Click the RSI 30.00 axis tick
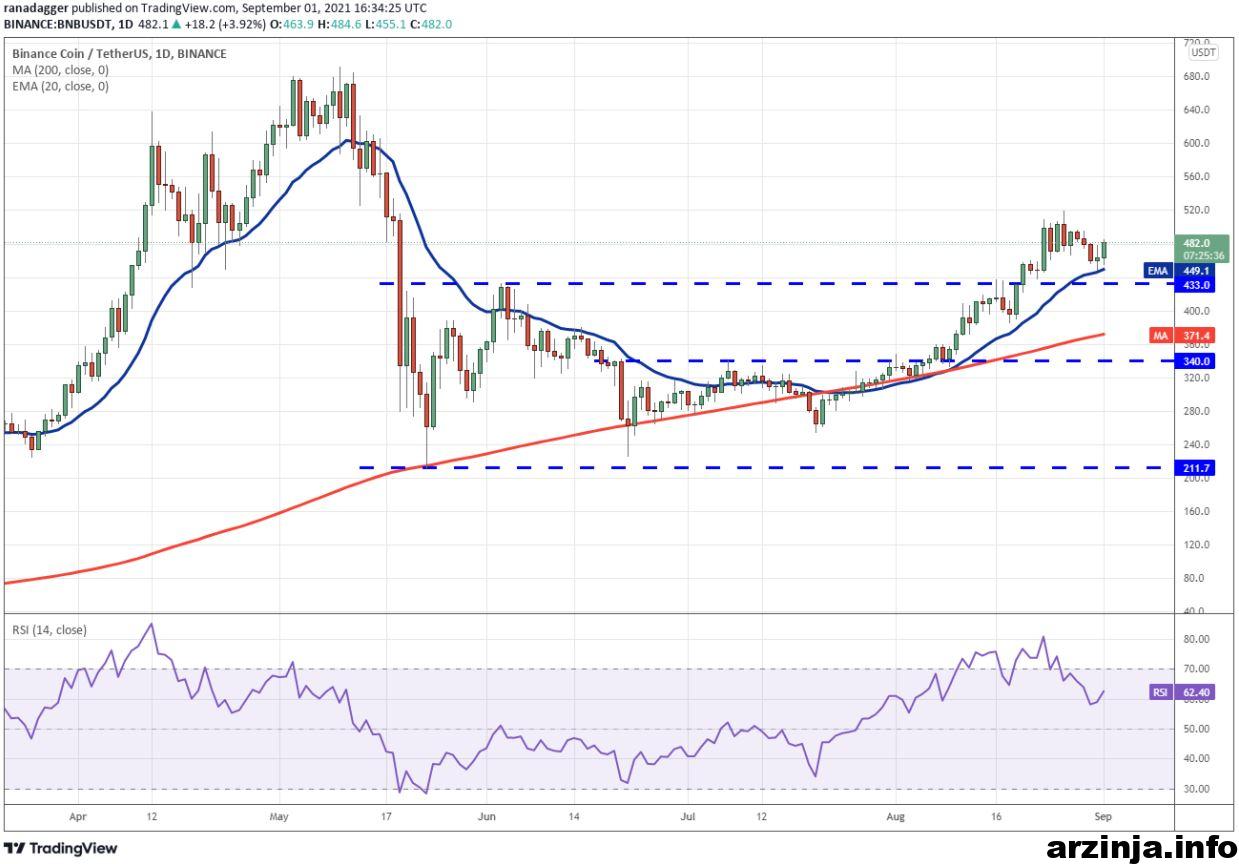Viewport: 1239px width, 864px height. click(1197, 789)
